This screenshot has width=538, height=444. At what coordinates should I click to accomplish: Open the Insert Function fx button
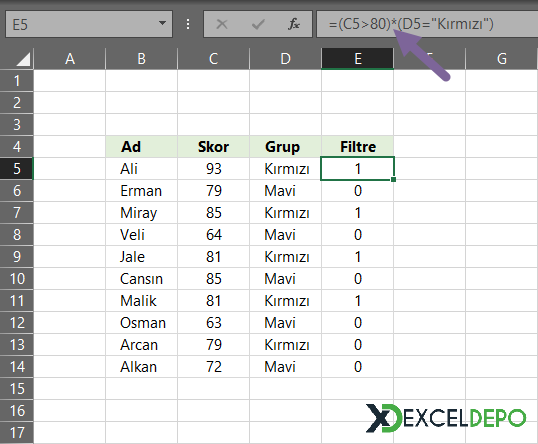(294, 24)
